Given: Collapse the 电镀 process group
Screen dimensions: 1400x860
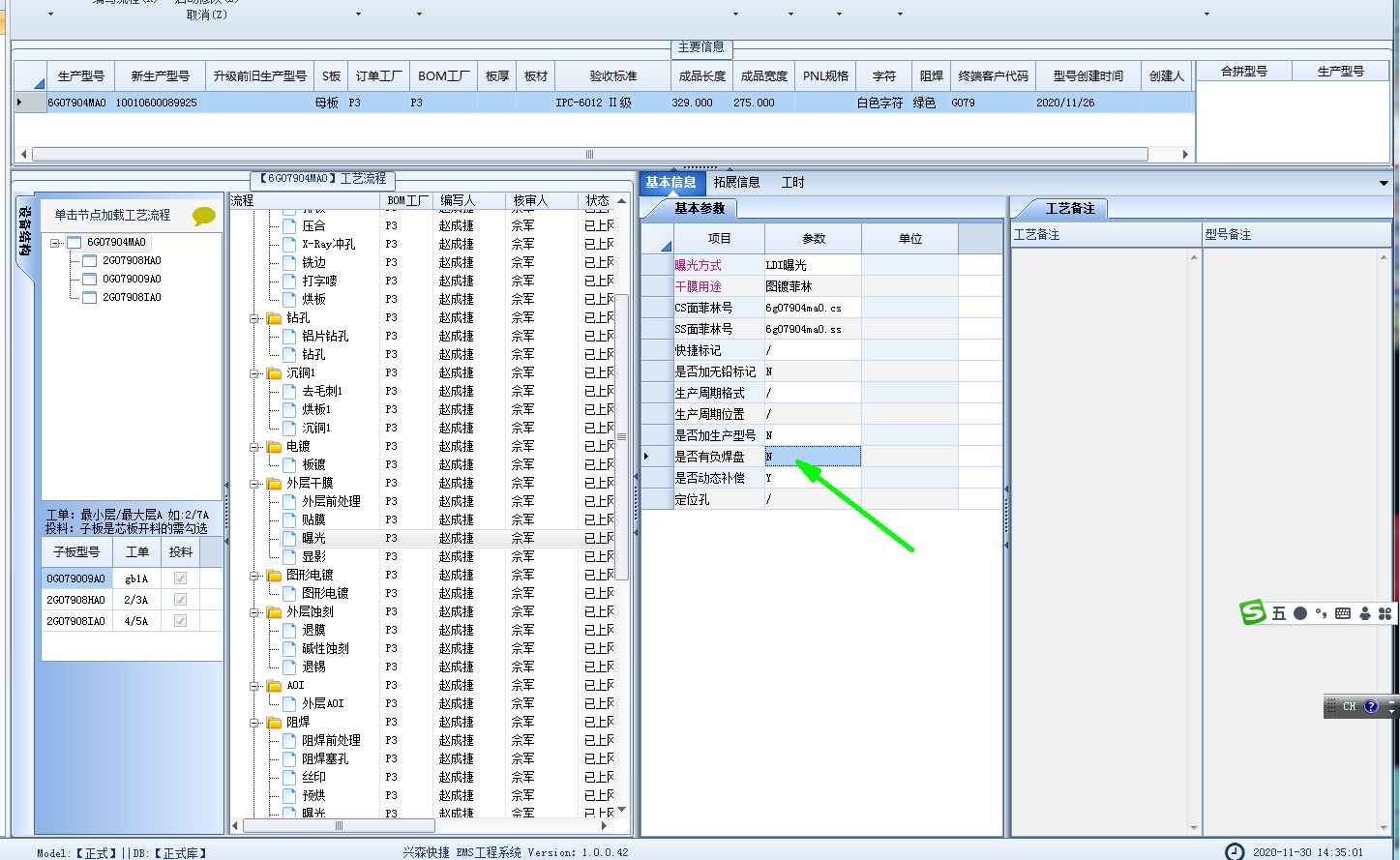Looking at the screenshot, I should [x=254, y=447].
